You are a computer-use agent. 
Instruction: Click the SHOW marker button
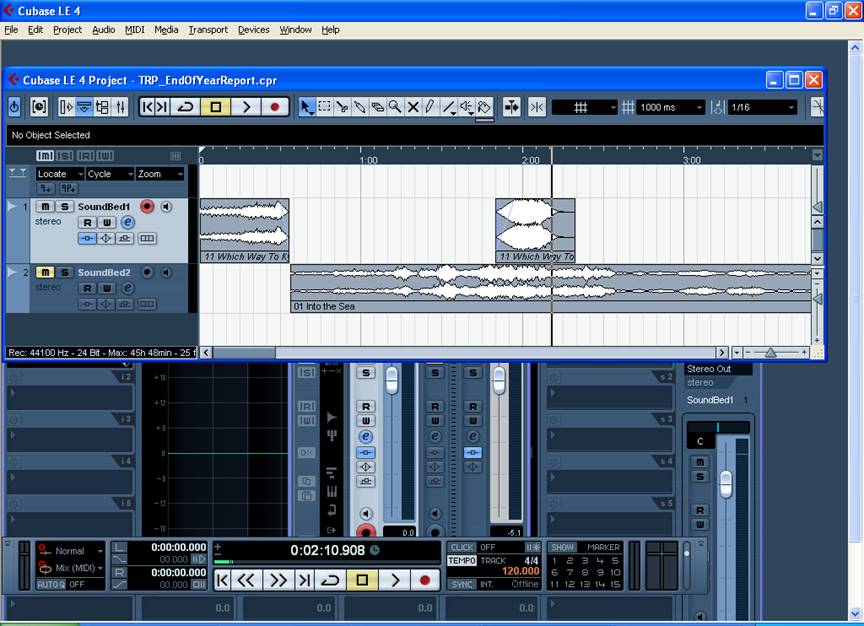tap(562, 547)
